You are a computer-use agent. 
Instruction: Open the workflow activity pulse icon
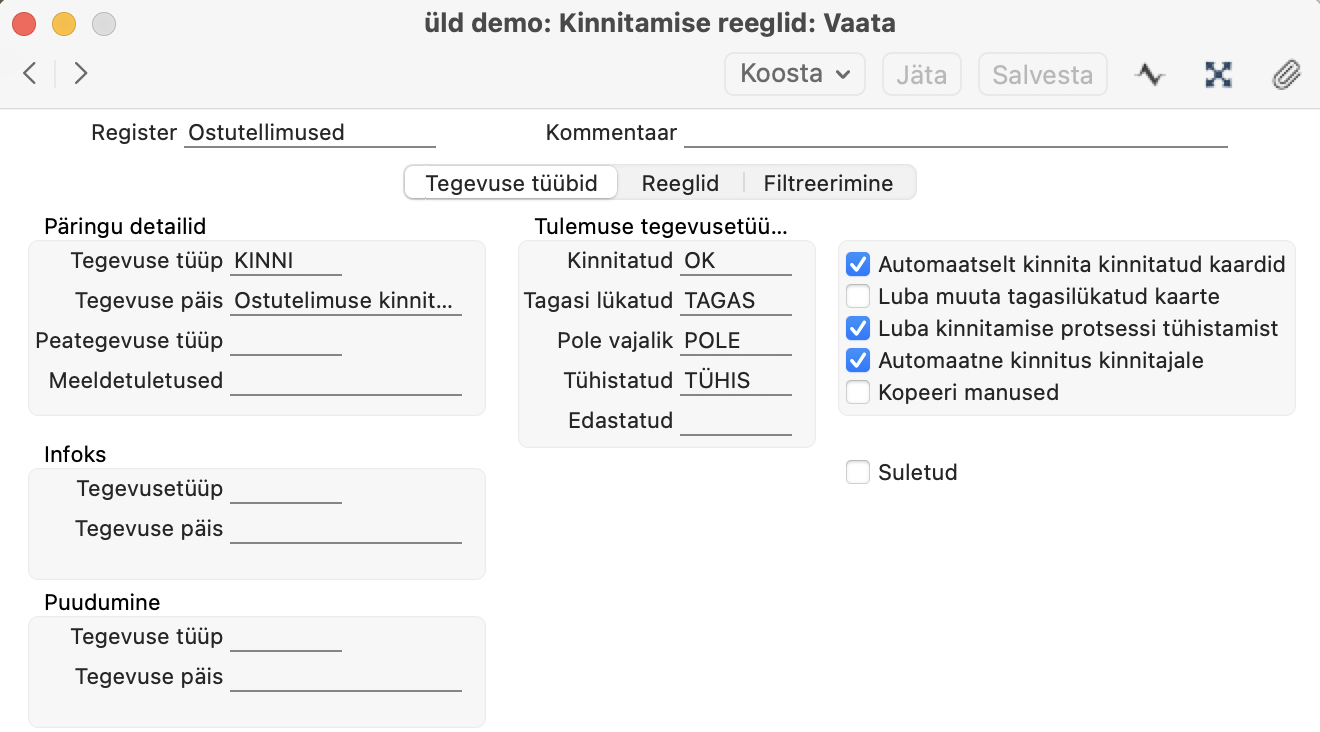click(1150, 74)
